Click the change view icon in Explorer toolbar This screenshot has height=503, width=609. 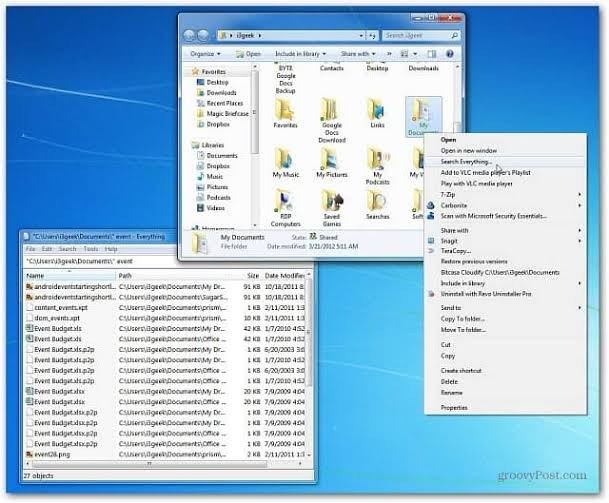point(404,54)
